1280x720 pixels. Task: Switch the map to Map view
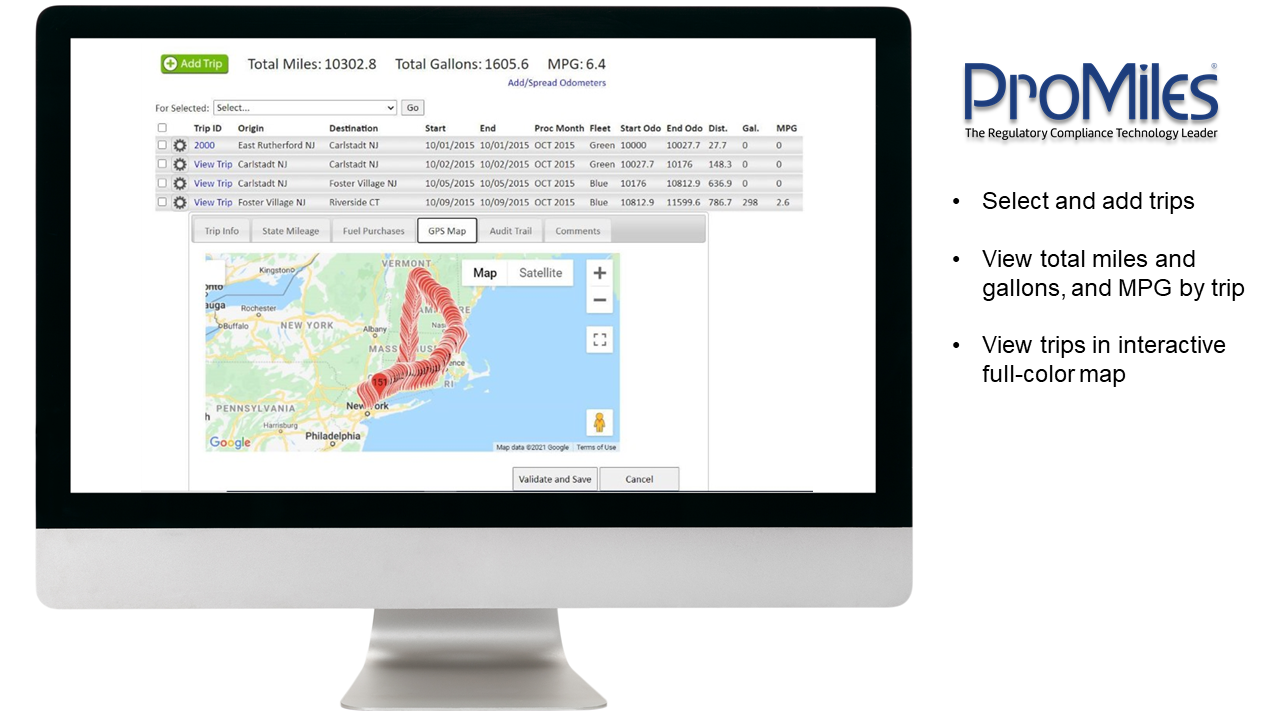pyautogui.click(x=485, y=273)
